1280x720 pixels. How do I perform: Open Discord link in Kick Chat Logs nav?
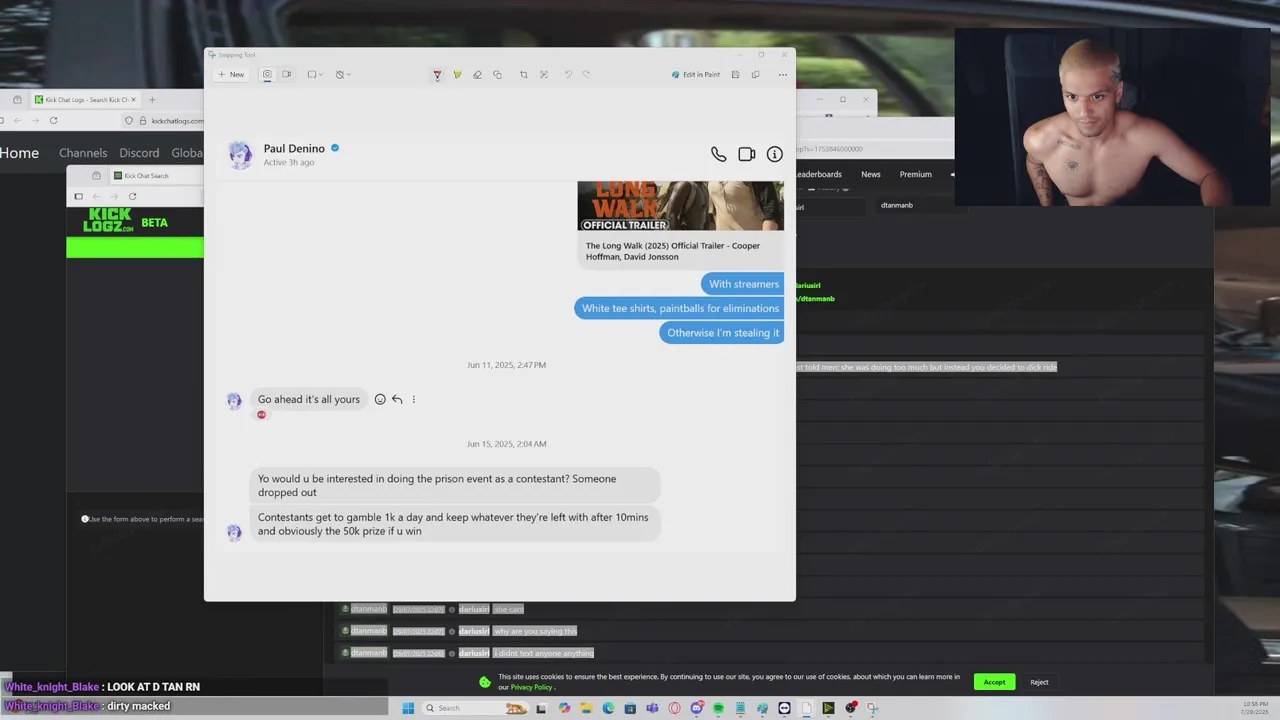pos(139,153)
